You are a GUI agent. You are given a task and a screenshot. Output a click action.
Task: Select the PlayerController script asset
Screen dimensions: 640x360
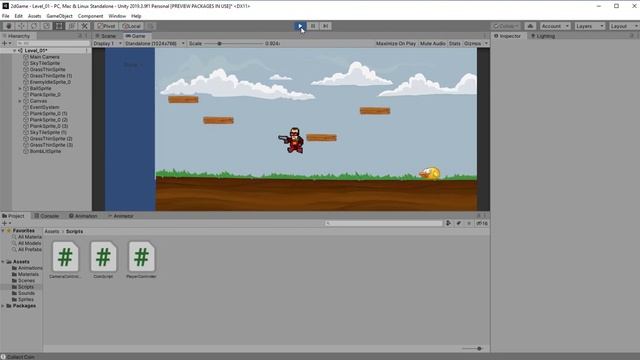[x=141, y=260]
